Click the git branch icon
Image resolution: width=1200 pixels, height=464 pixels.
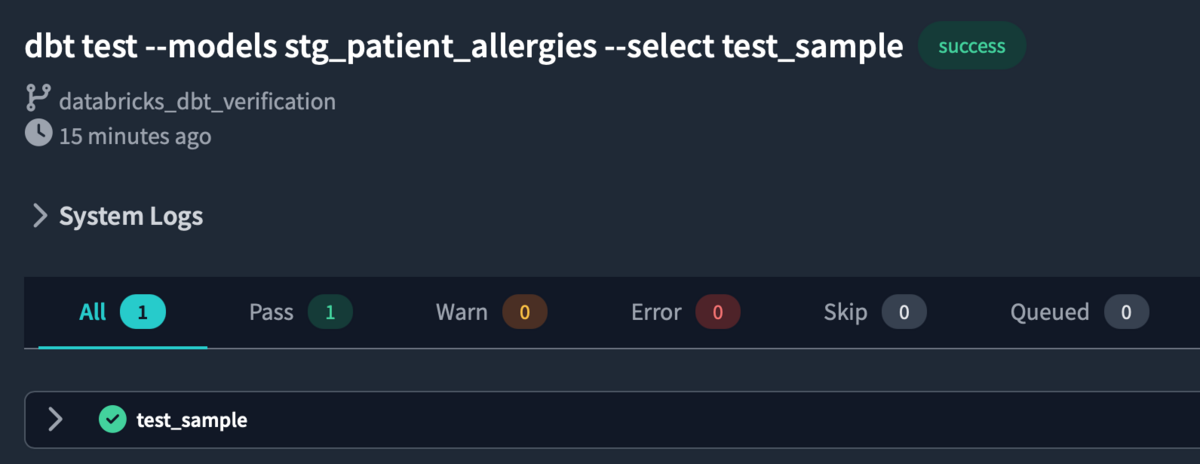(38, 99)
